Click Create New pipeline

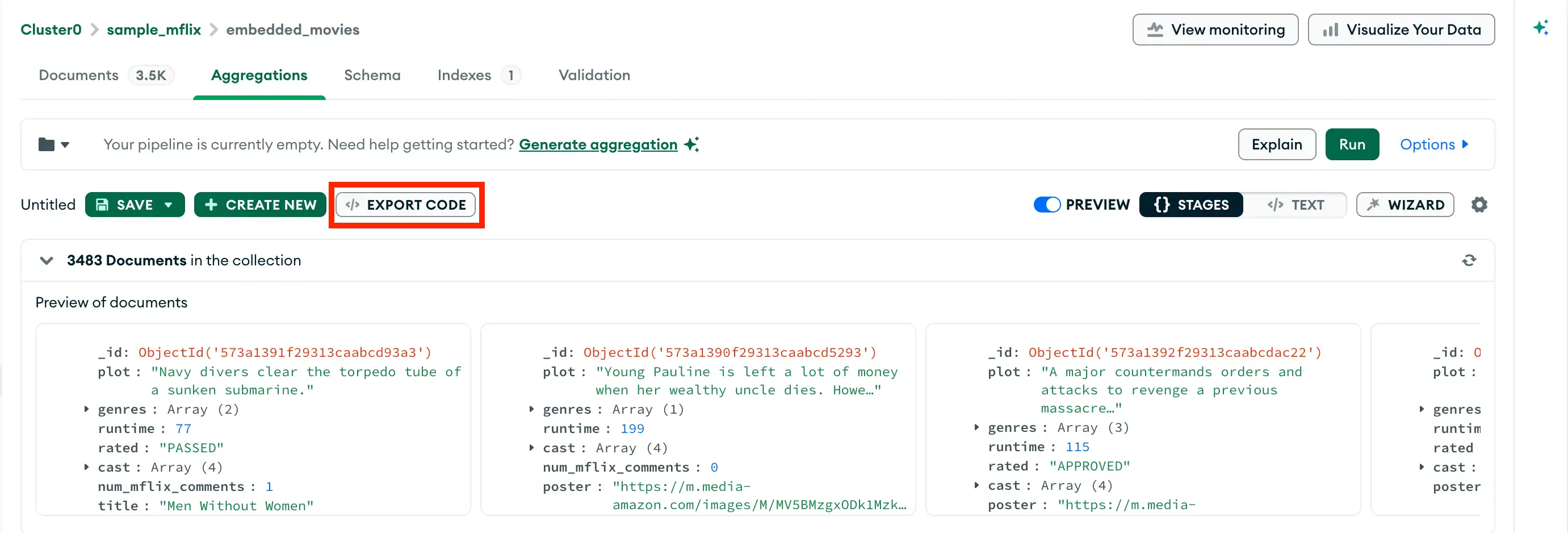click(x=260, y=205)
